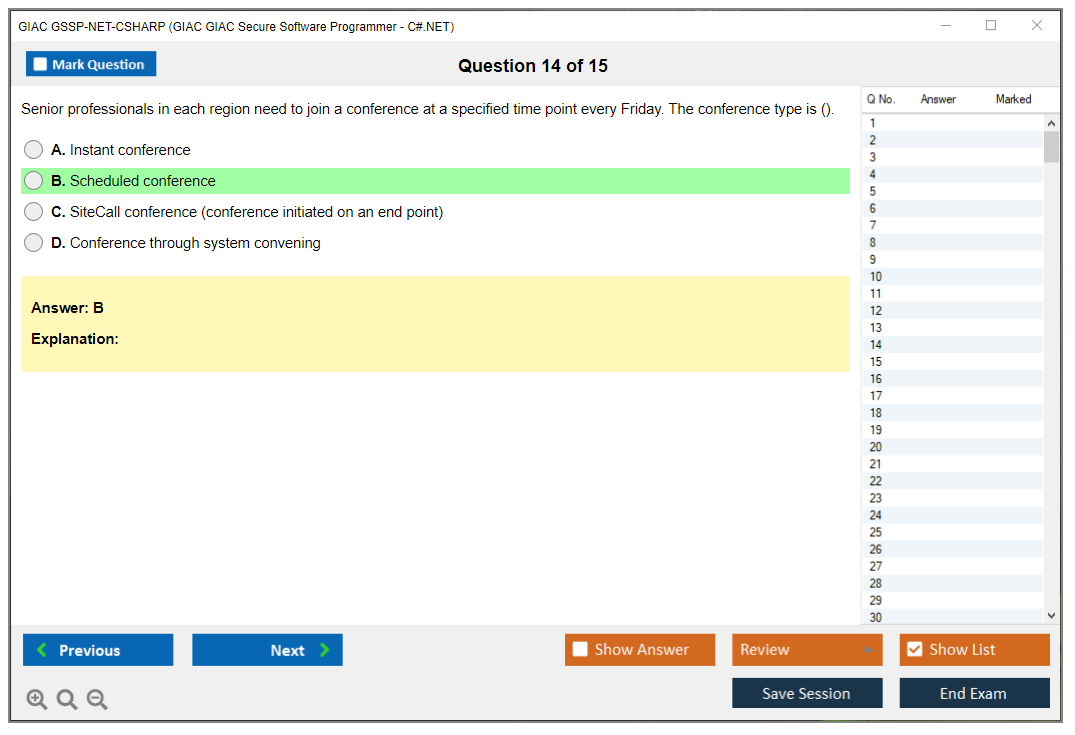The width and height of the screenshot is (1075, 735).
Task: Choose option C SiteCall conference
Action: [x=34, y=212]
